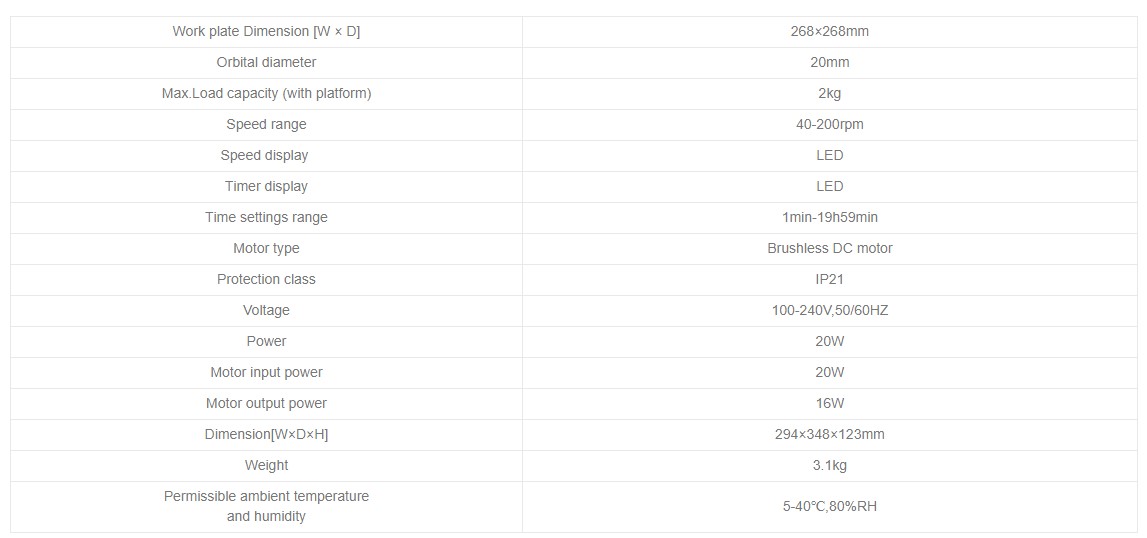Screen dimensions: 1147x538
Task: Click the 'Work plate Dimension [W × D]' label
Action: click(266, 31)
